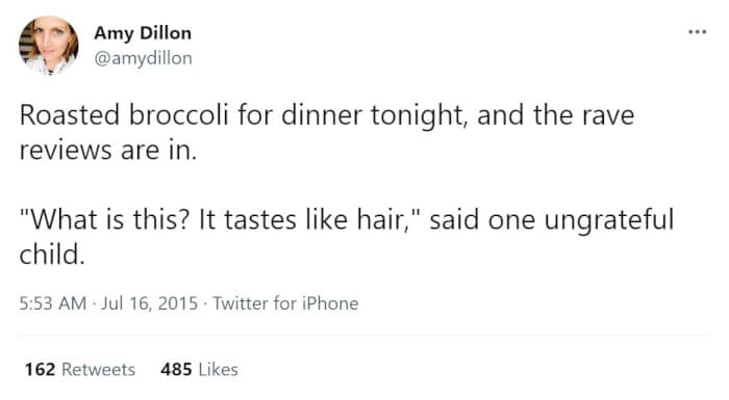Screen dimensions: 729x400
Task: Select the Jul 16, 2015 date
Action: (x=150, y=303)
